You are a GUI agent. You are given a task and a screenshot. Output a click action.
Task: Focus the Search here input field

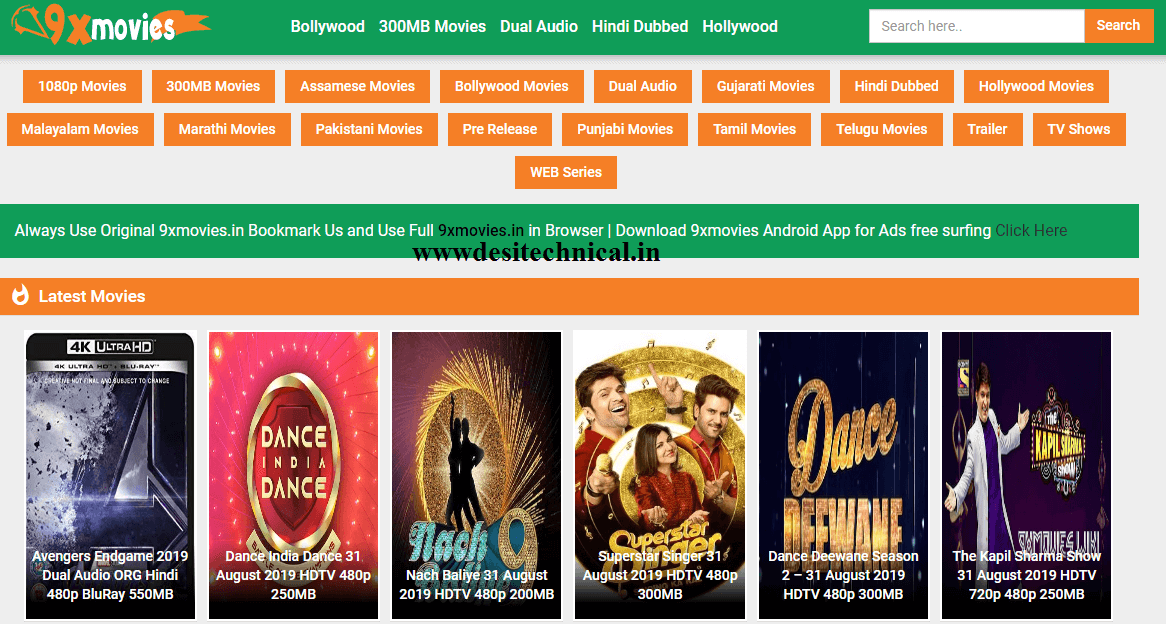976,26
